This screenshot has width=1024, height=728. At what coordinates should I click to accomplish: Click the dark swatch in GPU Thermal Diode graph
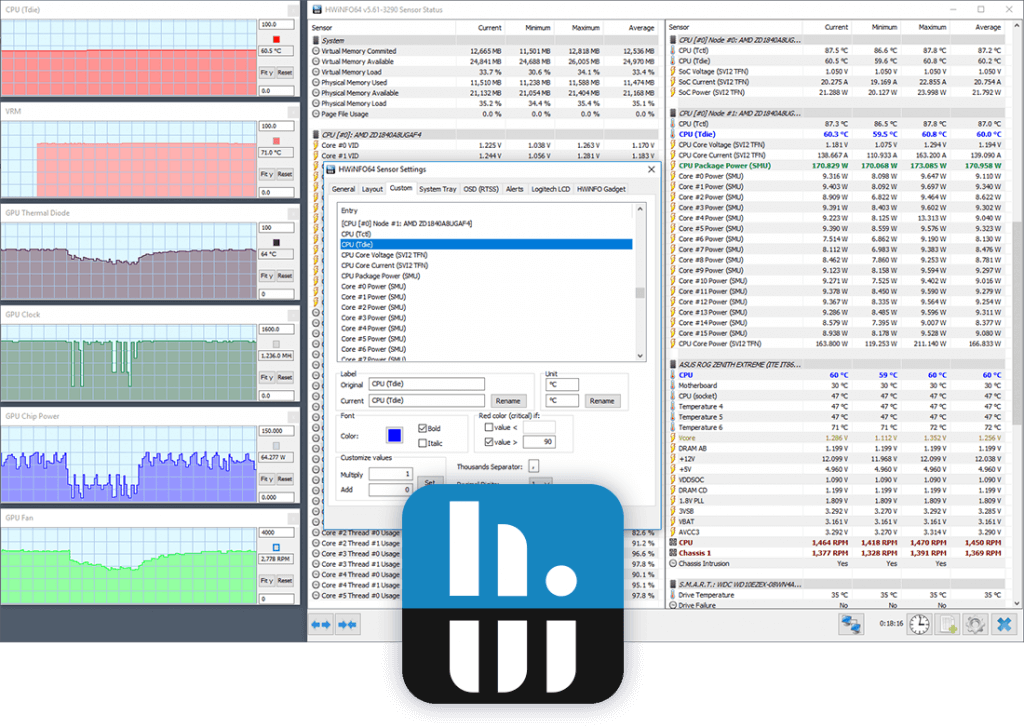pos(276,242)
